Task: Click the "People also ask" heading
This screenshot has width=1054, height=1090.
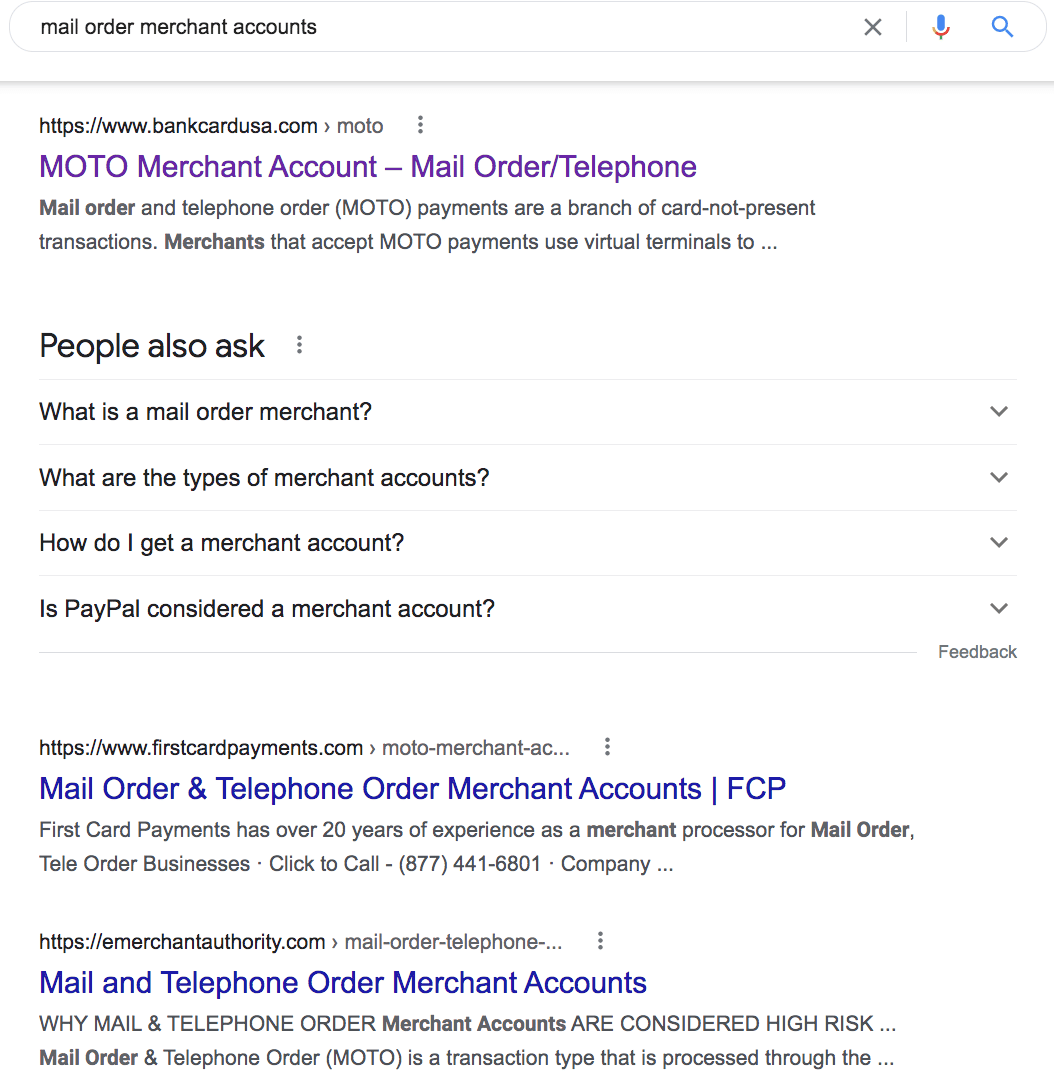Action: 152,346
